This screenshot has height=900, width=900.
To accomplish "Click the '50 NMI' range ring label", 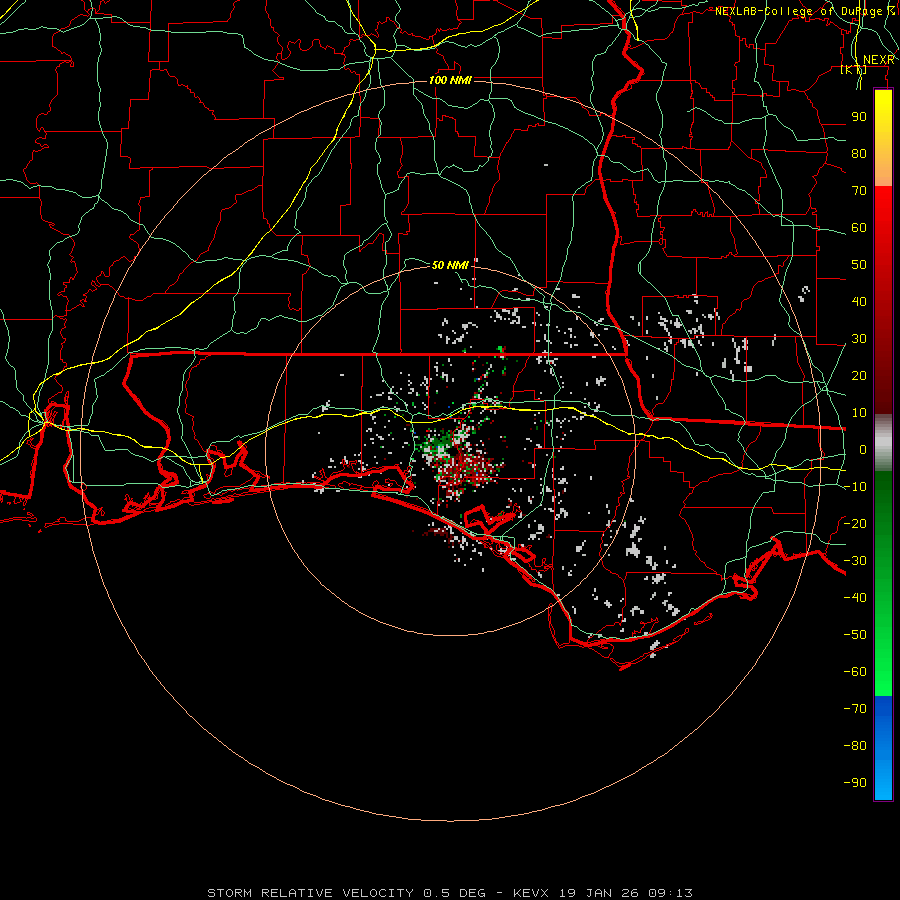I will (x=450, y=265).
